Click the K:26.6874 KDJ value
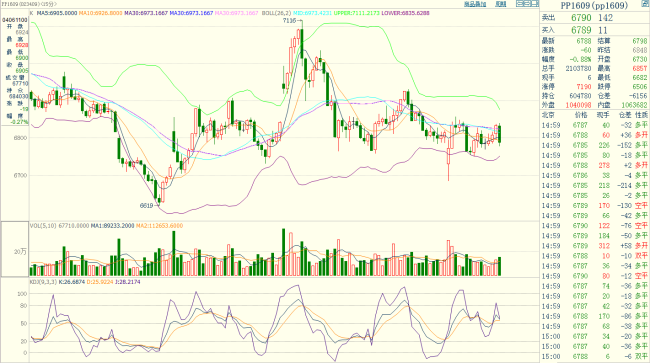This screenshot has height=363, width=650. click(72, 282)
